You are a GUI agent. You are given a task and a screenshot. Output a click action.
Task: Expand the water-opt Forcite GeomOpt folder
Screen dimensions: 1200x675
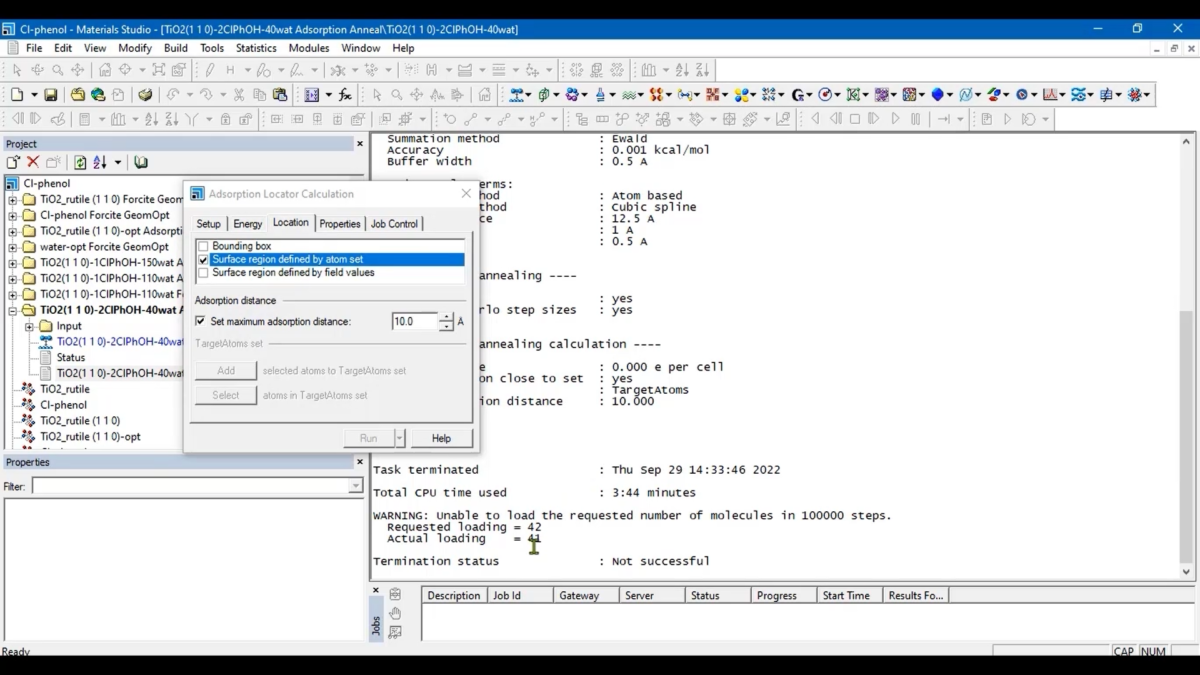pos(14,247)
